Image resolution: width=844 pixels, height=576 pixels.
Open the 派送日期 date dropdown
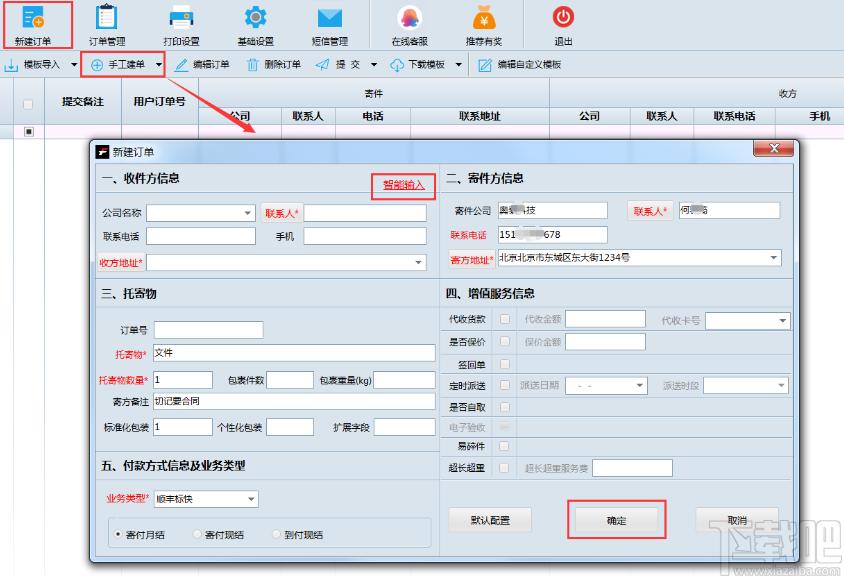[x=639, y=385]
